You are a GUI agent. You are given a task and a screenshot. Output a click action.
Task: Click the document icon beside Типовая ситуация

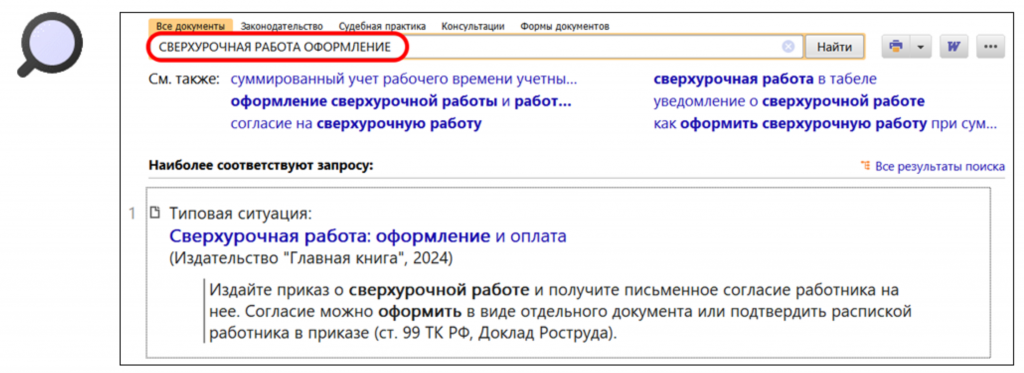tap(155, 213)
